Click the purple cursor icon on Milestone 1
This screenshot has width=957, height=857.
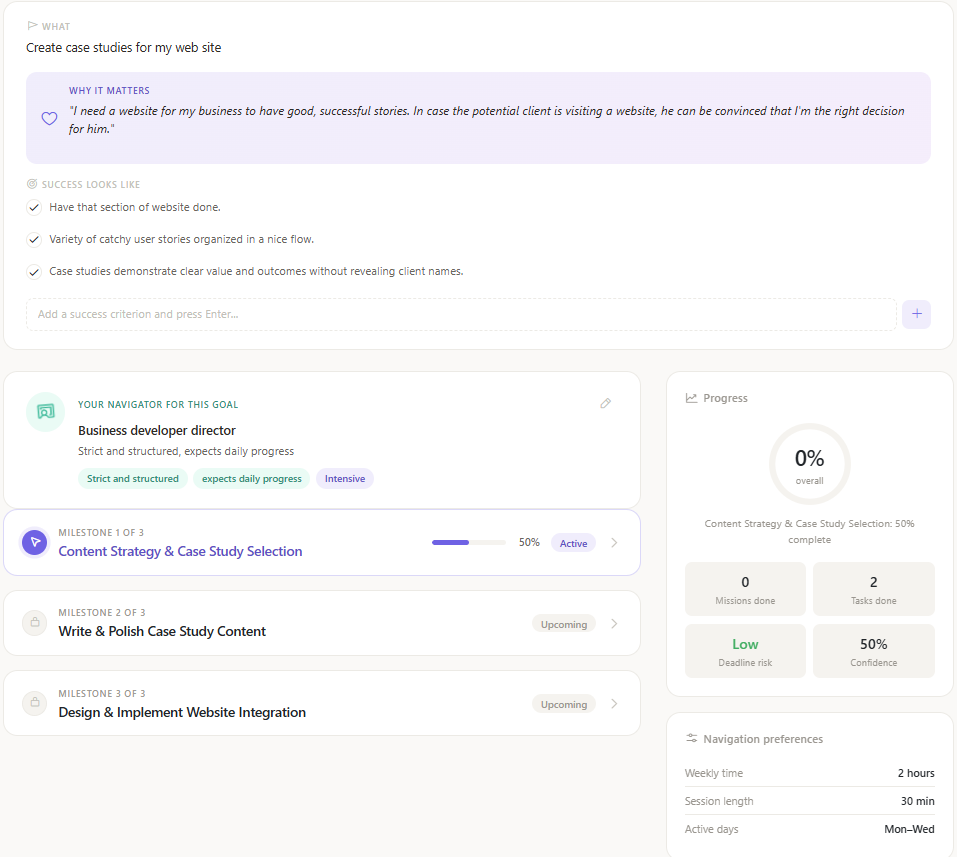(35, 542)
